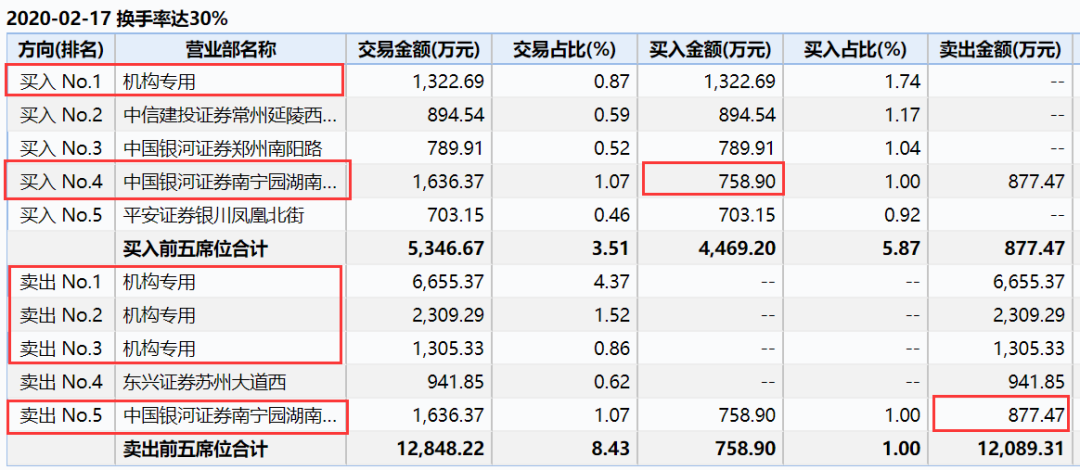
Task: Click the 方向(排名) column header
Action: (61, 50)
